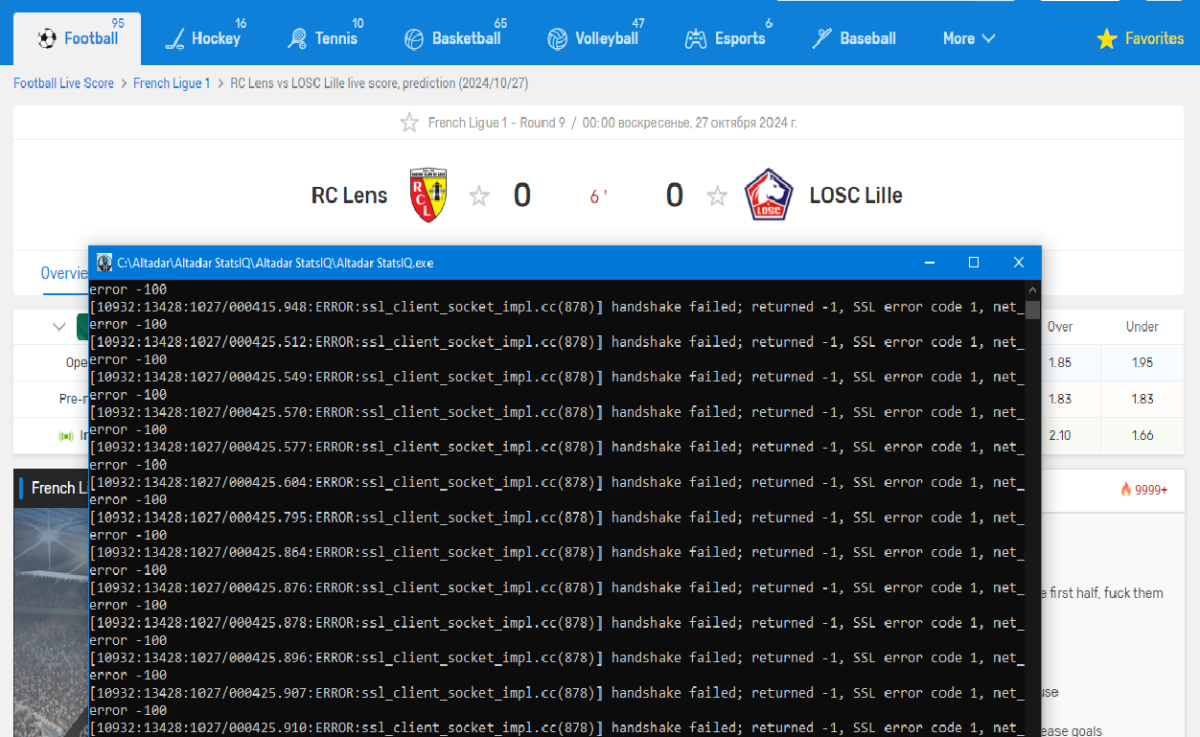Screen dimensions: 1200x737
Task: Open the Football tab
Action: click(x=77, y=39)
